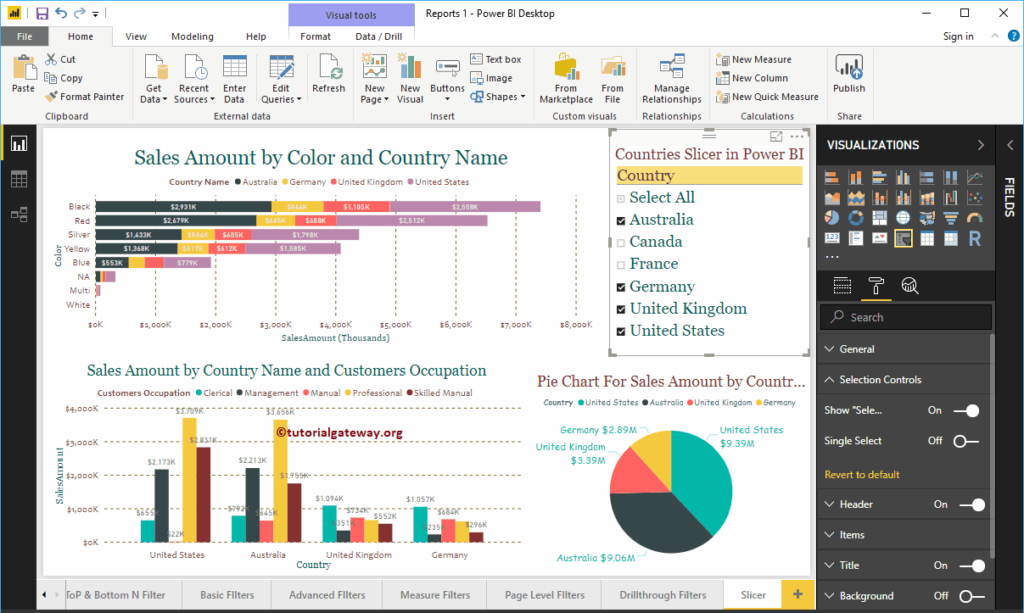Tick the Select All checkbox

[621, 198]
